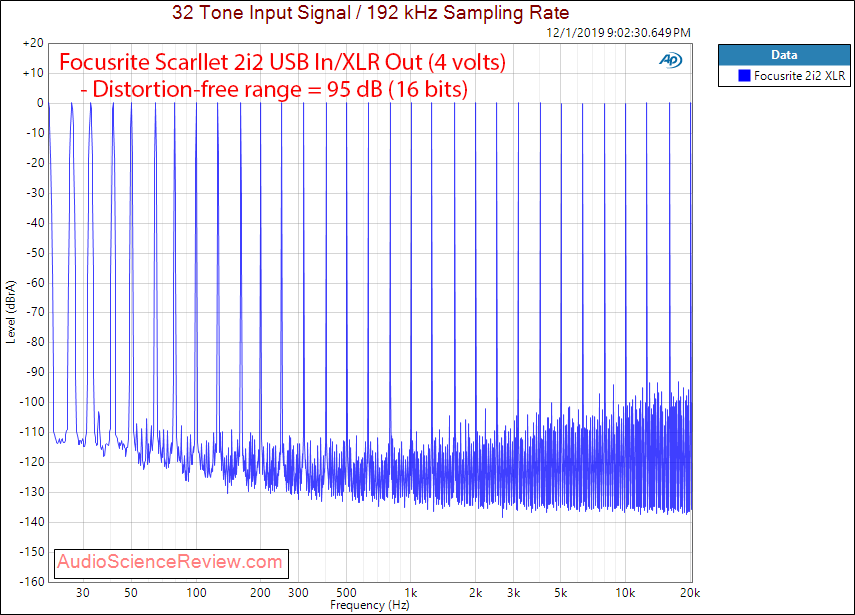Click the -120 y-axis tick label
This screenshot has height=615, width=855.
(x=32, y=462)
